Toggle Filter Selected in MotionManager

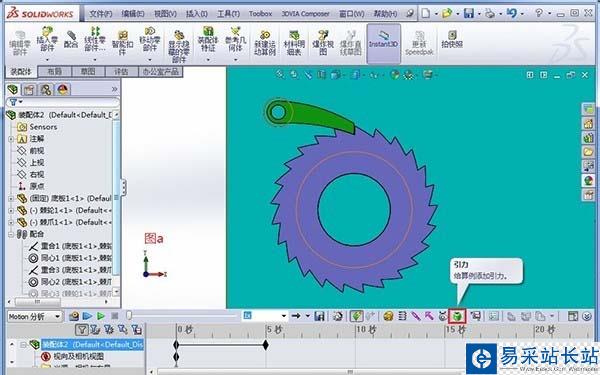(122, 329)
